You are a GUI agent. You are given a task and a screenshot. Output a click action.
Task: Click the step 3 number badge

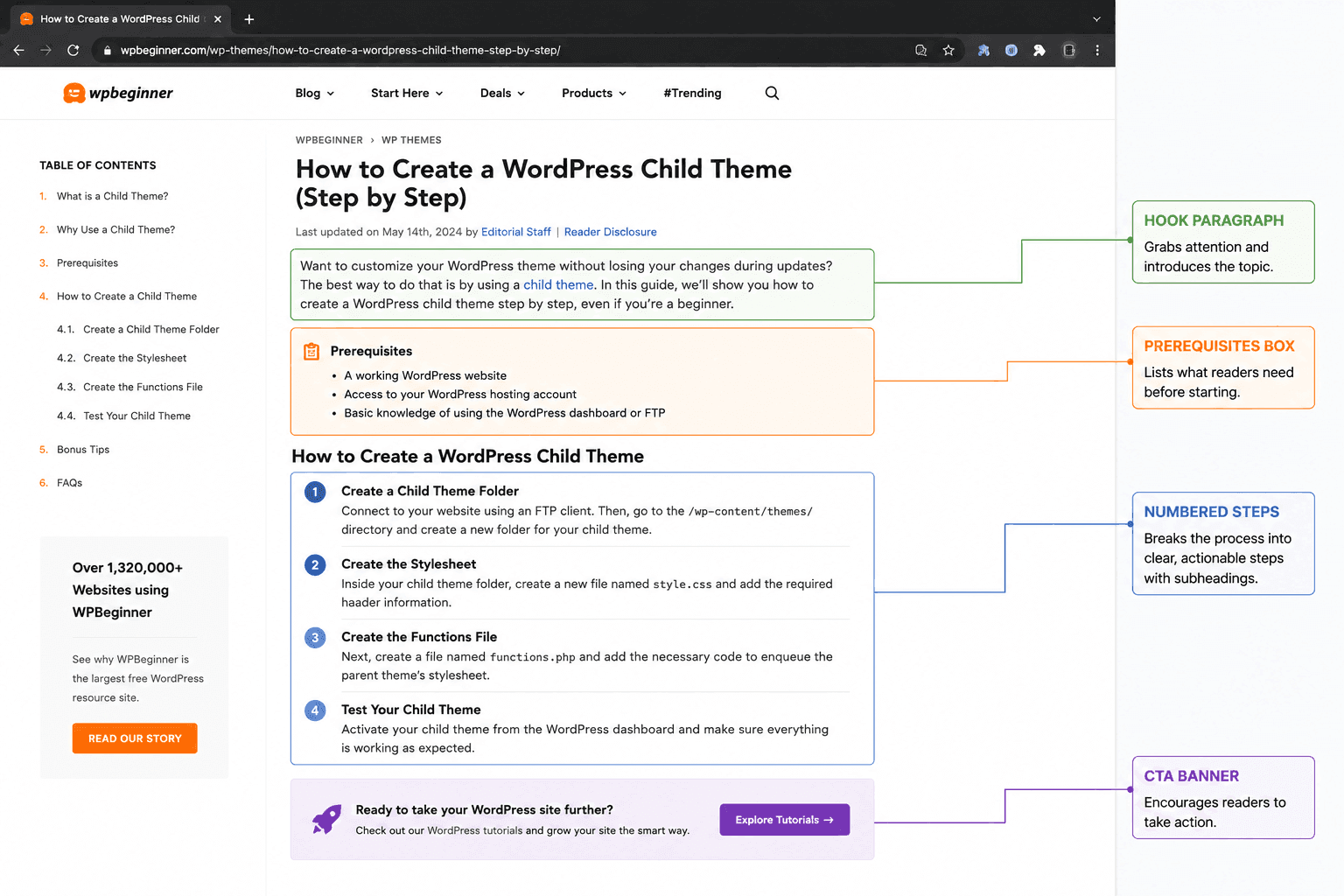point(315,638)
